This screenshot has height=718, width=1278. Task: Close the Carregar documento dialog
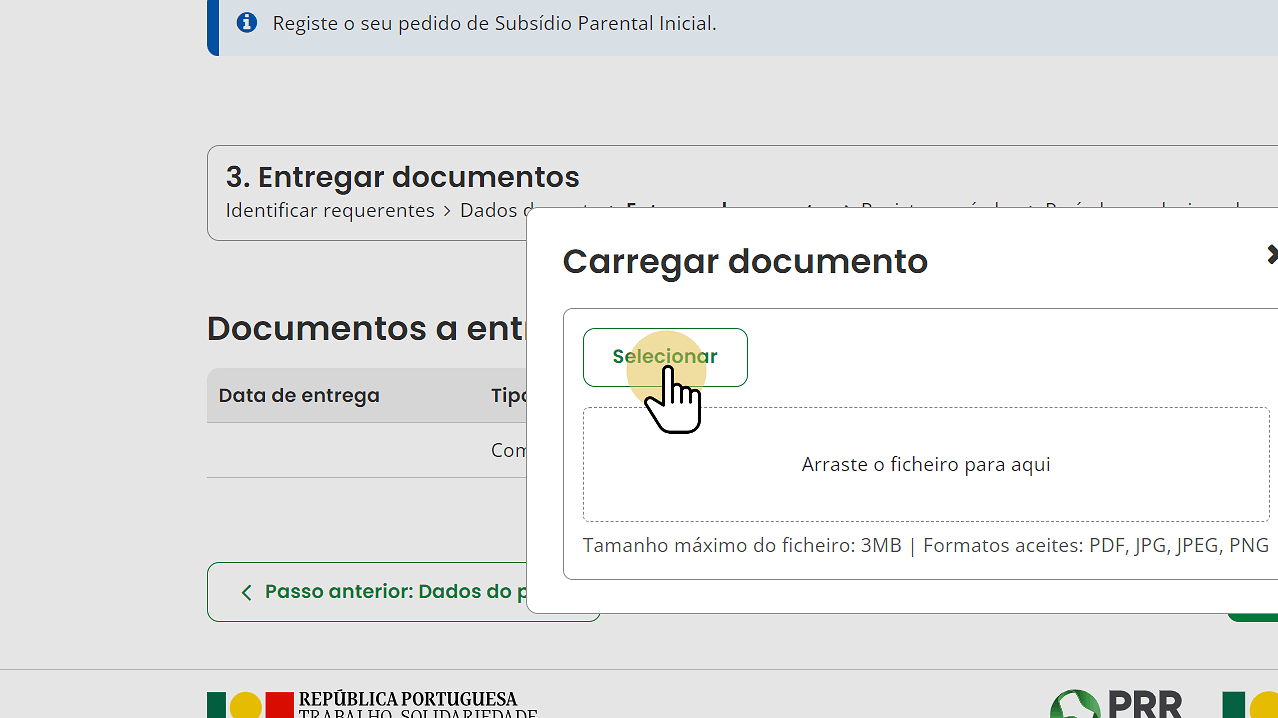click(x=1271, y=255)
